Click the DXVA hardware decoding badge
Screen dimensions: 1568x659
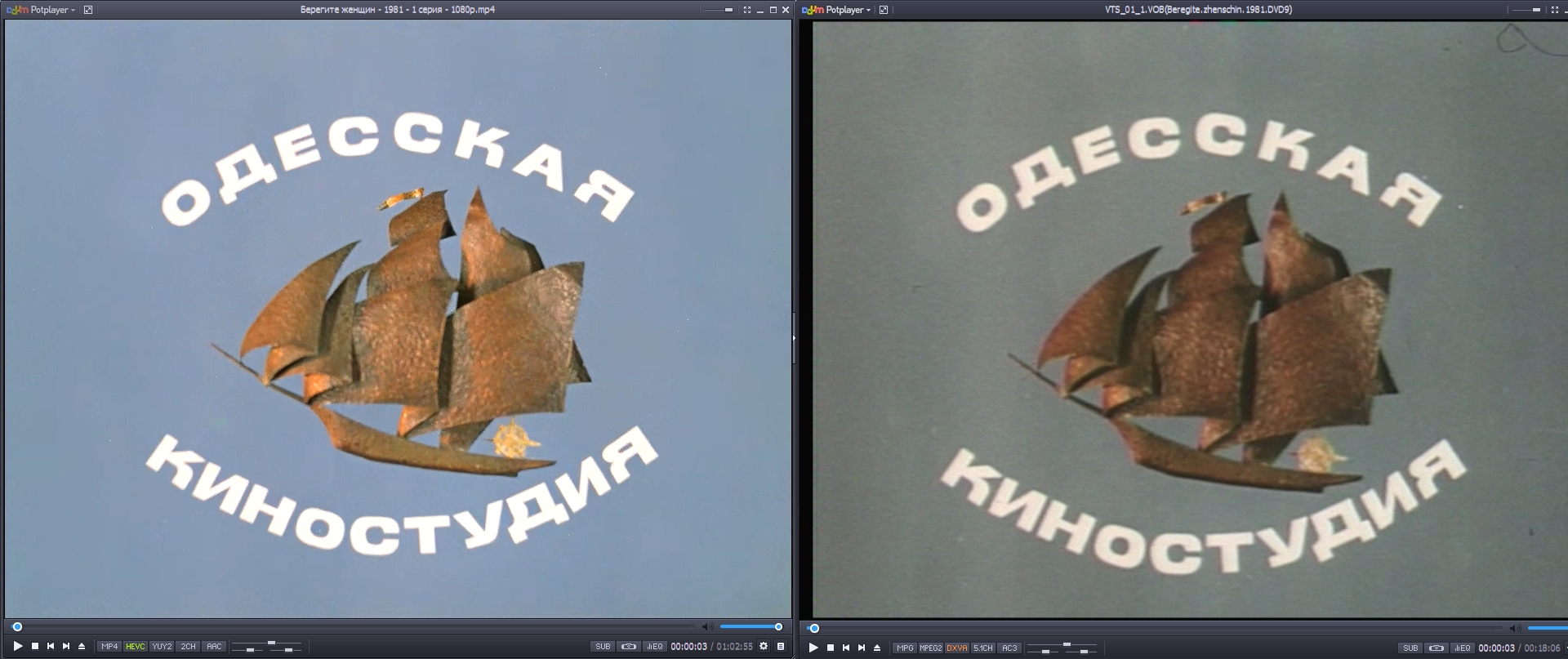[957, 648]
